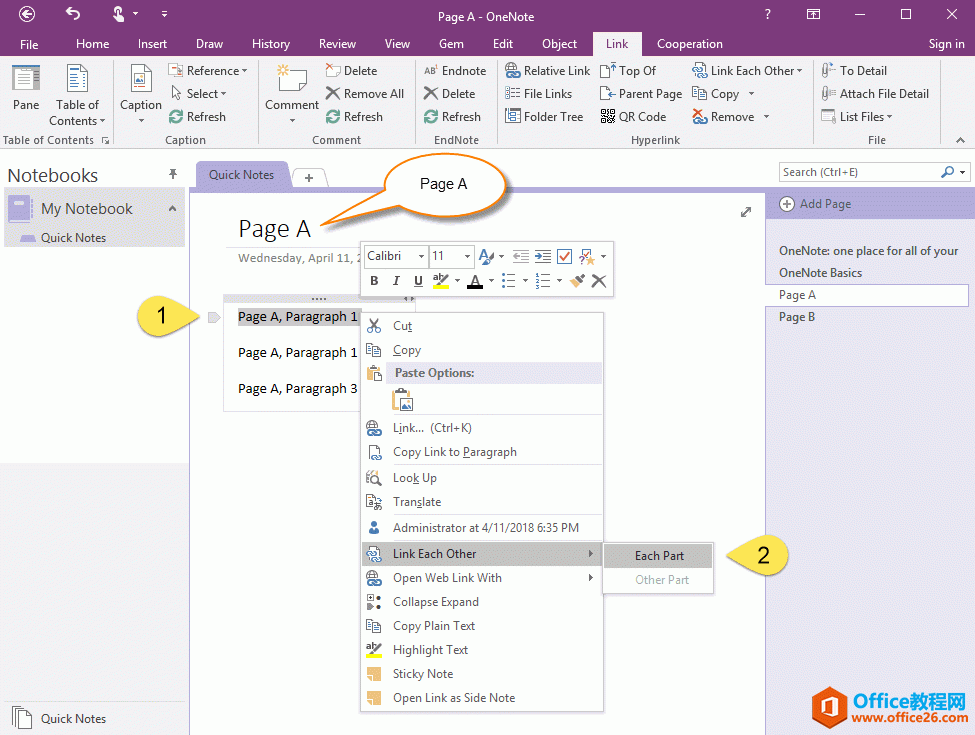Click the font color swatch in the mini toolbar
Screen dimensions: 975x735
[x=475, y=281]
